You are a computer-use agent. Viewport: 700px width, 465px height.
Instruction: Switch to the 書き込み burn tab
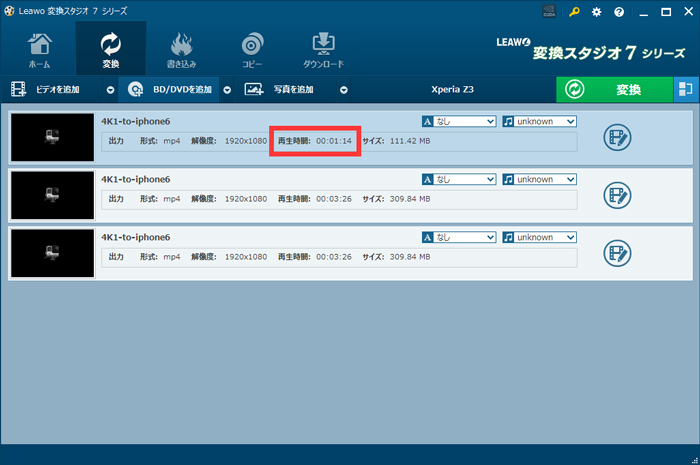click(182, 49)
